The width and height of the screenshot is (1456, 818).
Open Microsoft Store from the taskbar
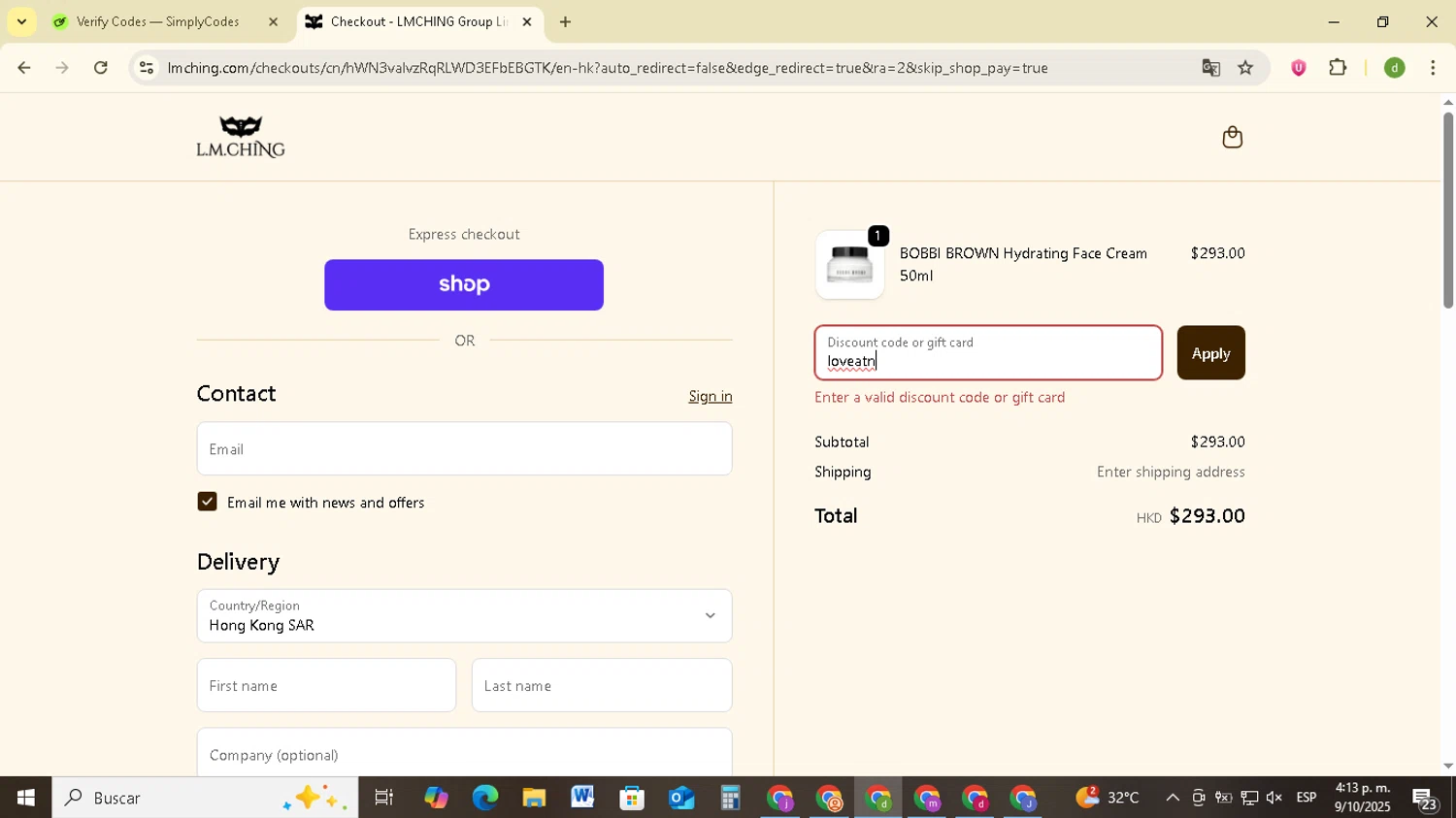632,798
